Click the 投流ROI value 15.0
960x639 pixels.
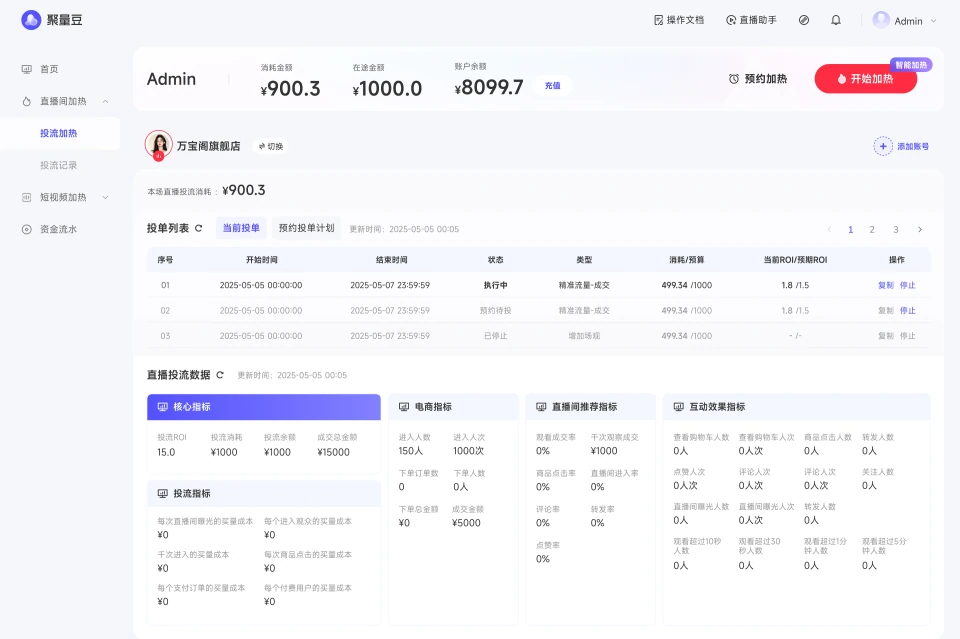(166, 452)
